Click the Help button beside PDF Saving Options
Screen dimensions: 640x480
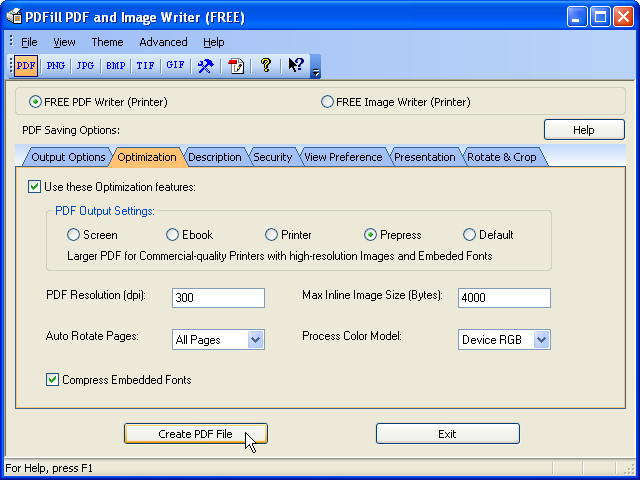coord(584,130)
